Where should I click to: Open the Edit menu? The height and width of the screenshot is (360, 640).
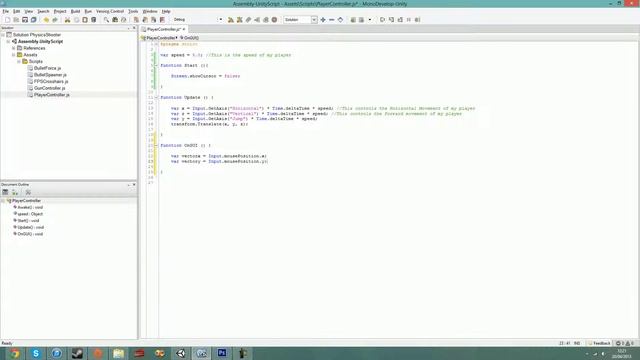[x=16, y=11]
